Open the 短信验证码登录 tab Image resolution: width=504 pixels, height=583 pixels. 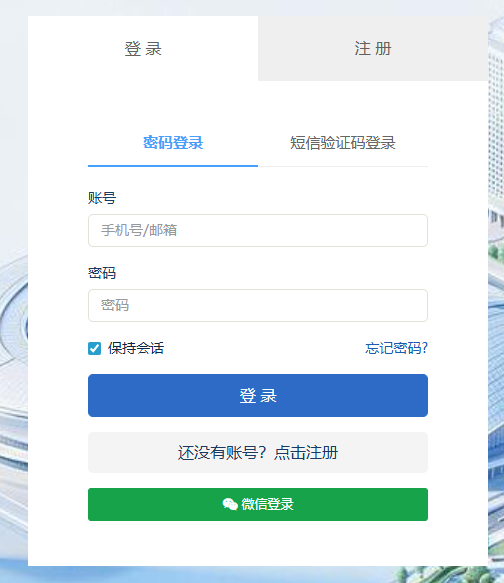point(343,143)
